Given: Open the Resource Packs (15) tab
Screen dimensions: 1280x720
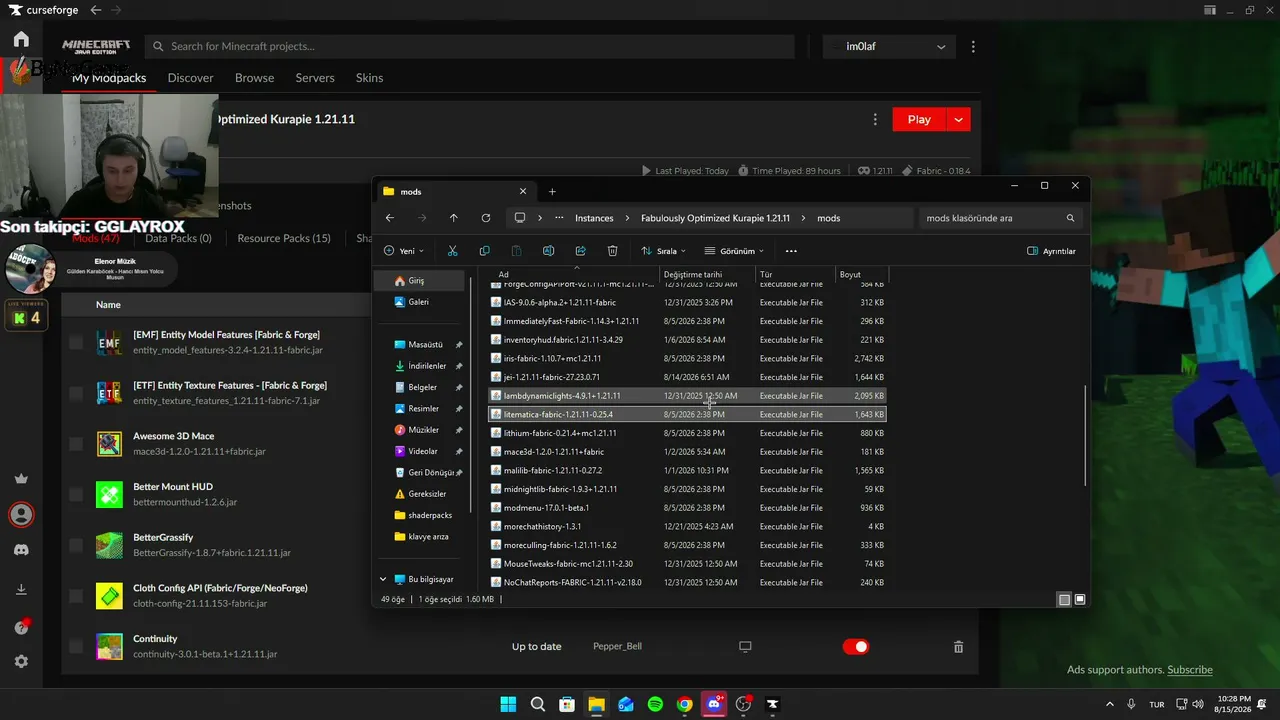Looking at the screenshot, I should (x=284, y=239).
